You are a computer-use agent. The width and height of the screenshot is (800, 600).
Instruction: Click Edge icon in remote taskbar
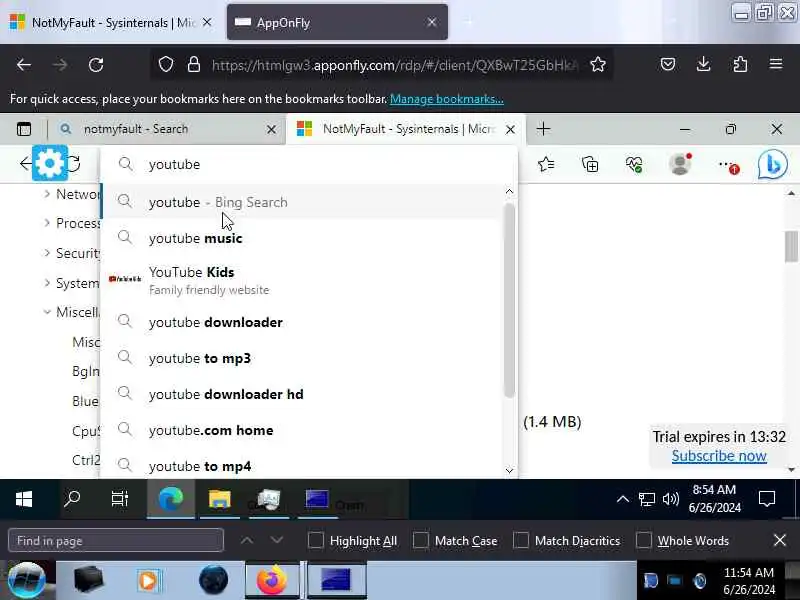(170, 498)
